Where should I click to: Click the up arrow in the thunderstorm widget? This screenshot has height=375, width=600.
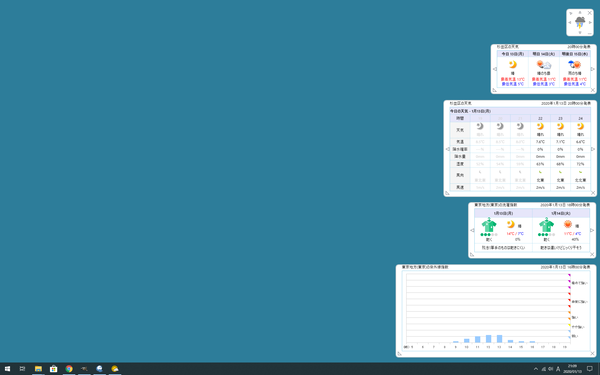(580, 12)
